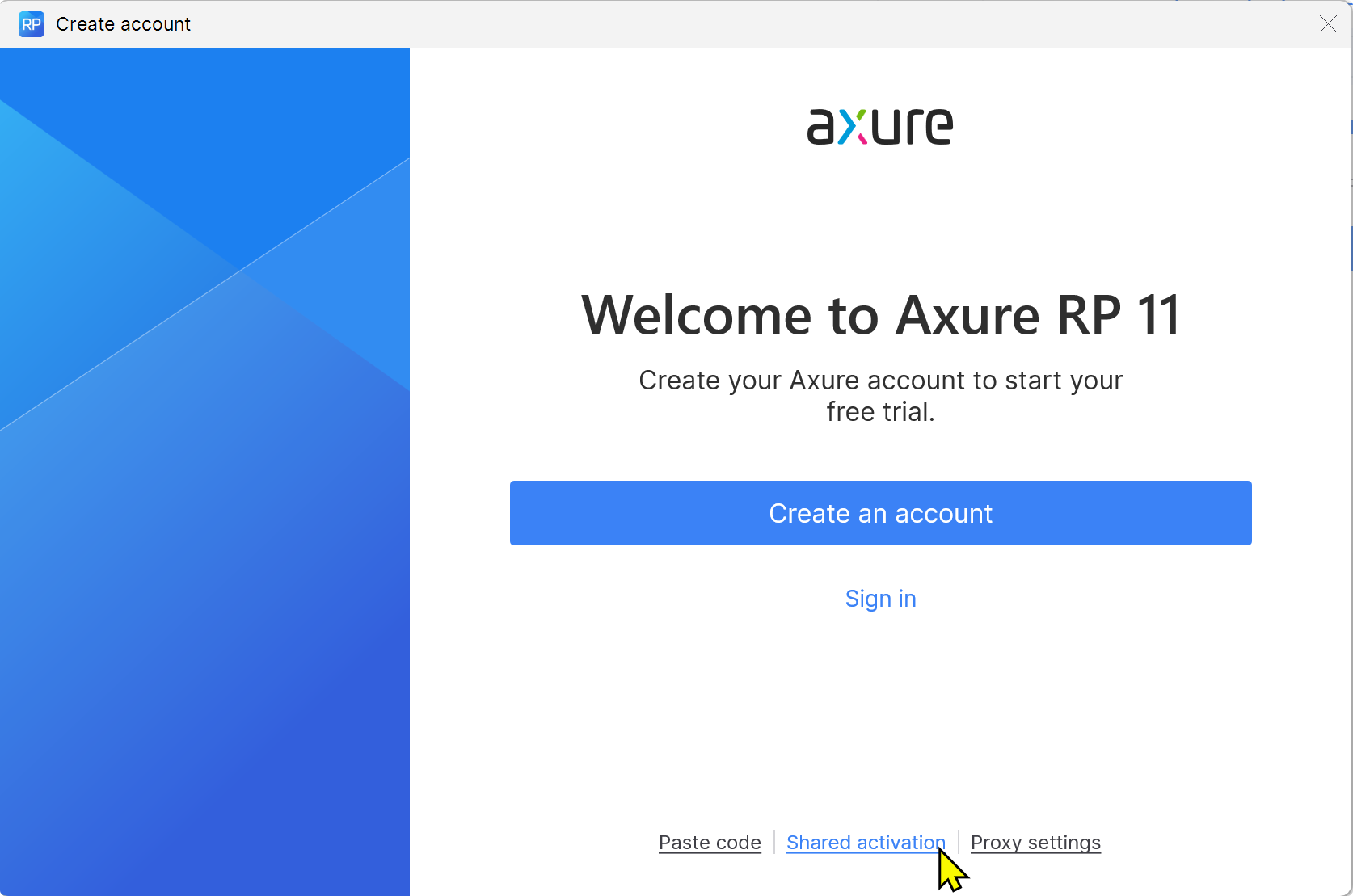
Task: Click the 'Create your Axure account' subtitle text
Action: (x=880, y=381)
